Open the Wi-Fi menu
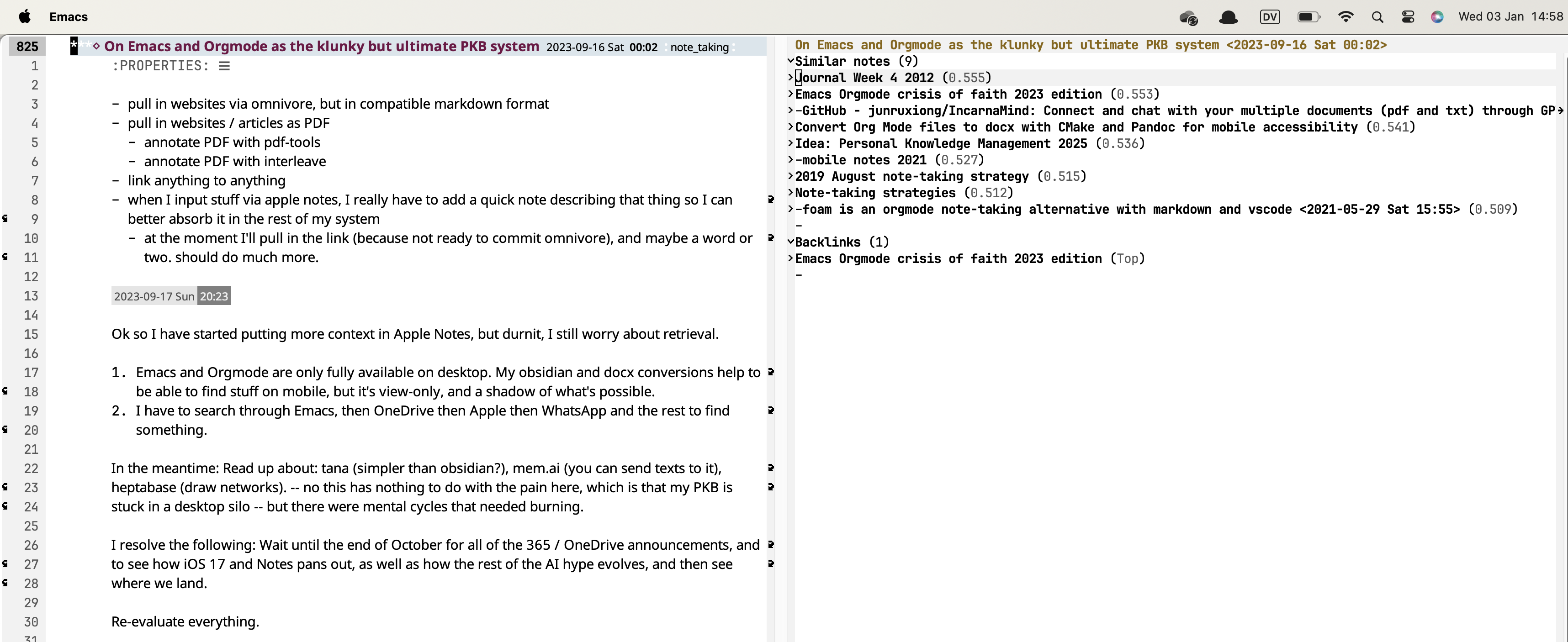 1345,17
